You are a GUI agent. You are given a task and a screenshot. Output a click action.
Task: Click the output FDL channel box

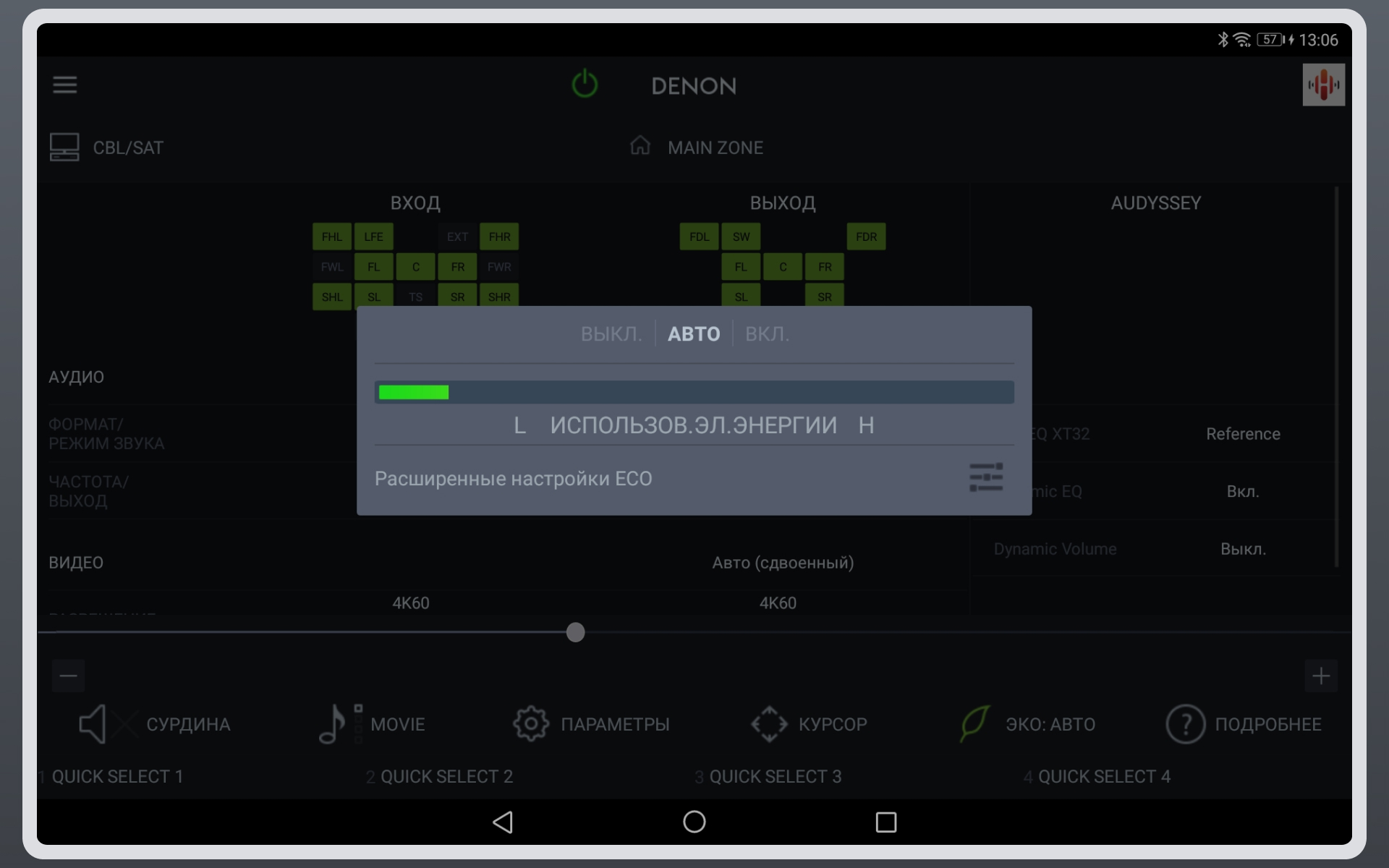click(699, 237)
